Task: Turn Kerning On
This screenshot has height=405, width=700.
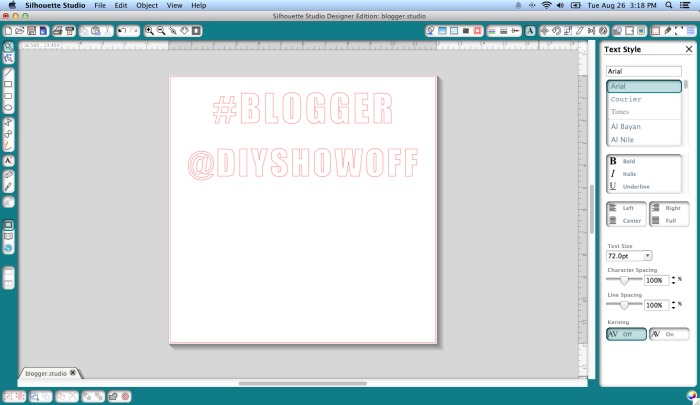Action: (x=669, y=334)
